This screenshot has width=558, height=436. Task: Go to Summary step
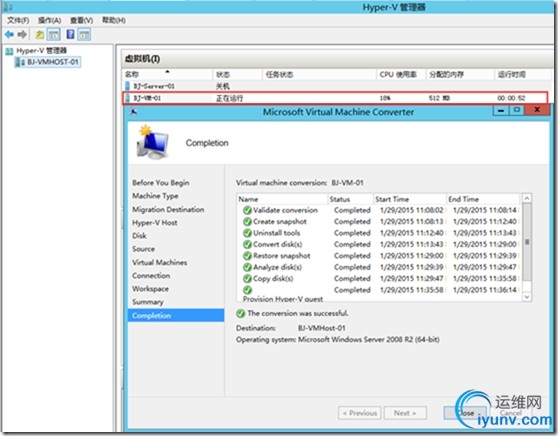pos(148,302)
